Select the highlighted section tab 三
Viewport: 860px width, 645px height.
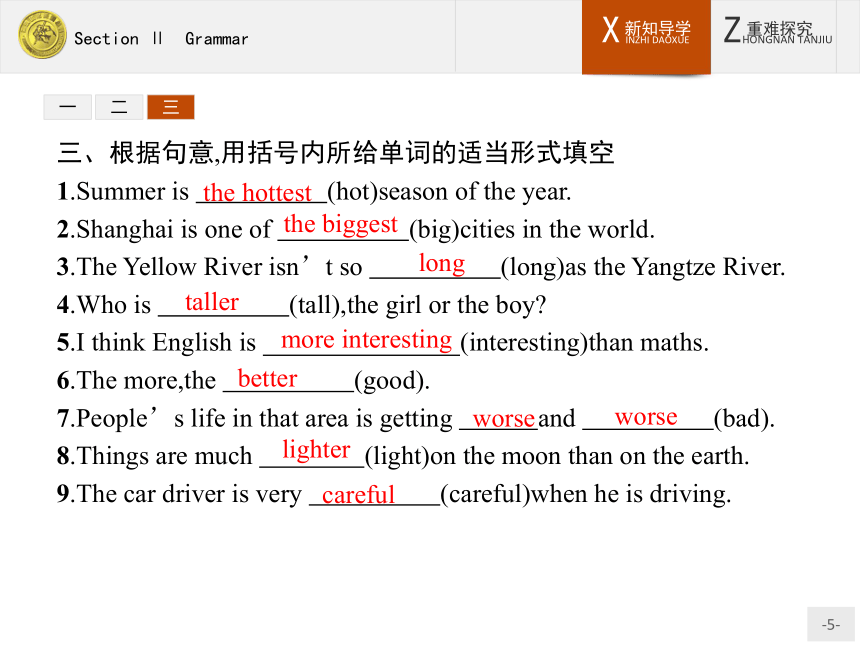pos(171,107)
